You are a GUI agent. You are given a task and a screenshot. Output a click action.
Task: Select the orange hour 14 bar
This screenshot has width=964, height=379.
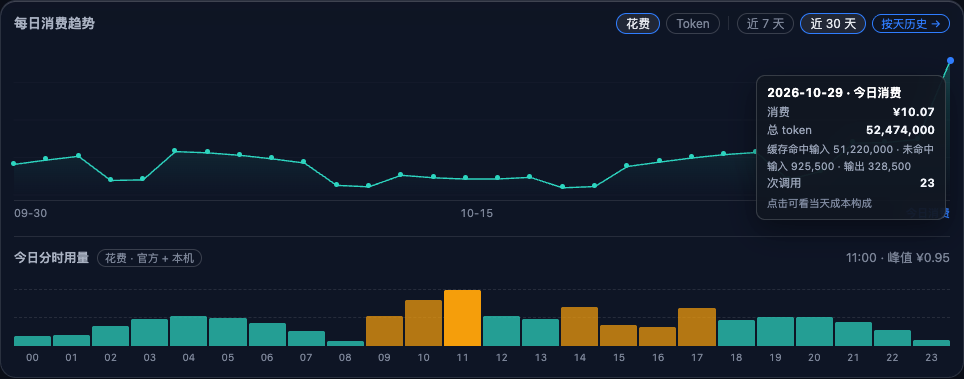click(579, 326)
